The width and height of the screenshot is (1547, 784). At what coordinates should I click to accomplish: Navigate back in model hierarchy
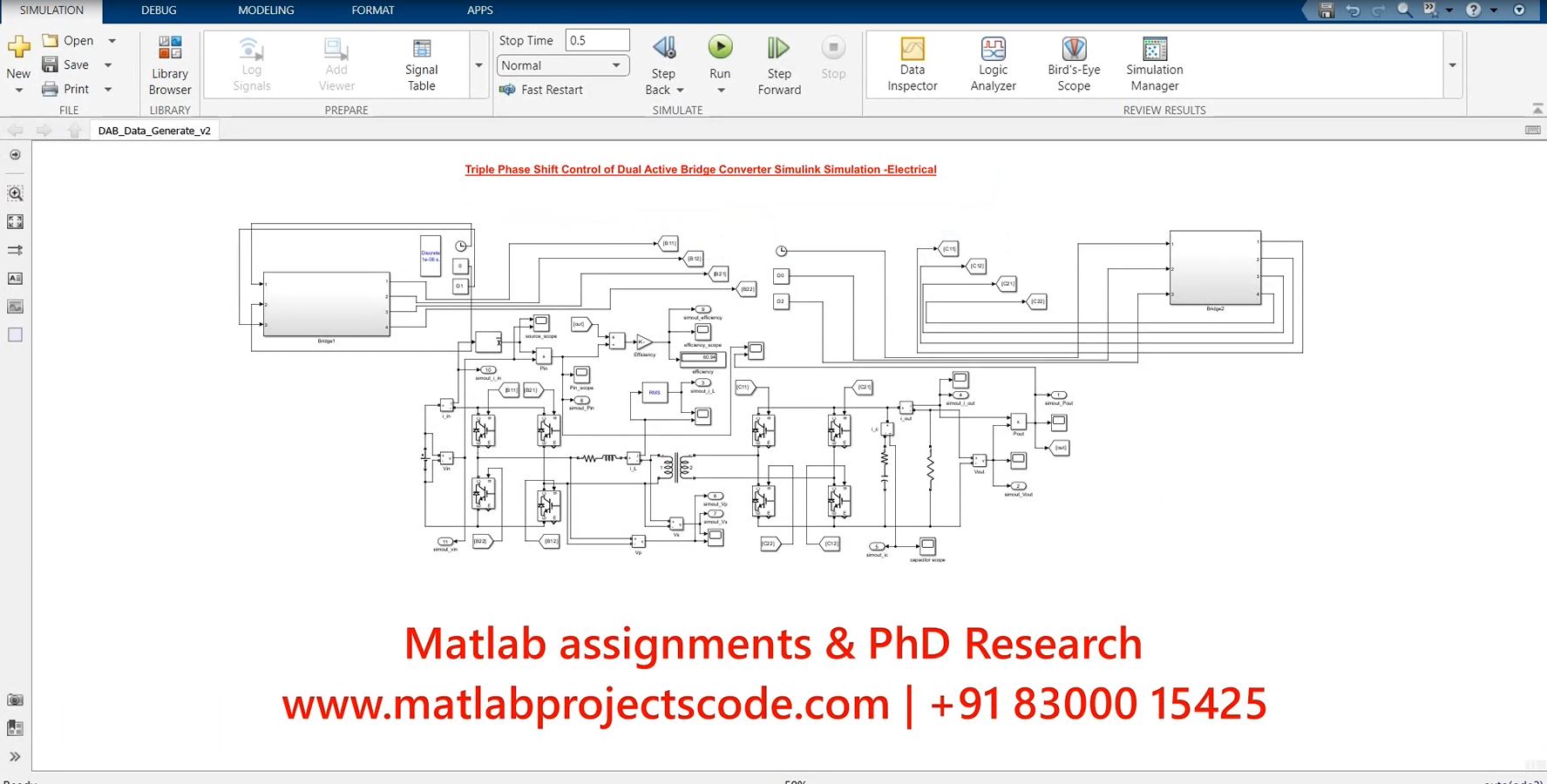pos(16,131)
